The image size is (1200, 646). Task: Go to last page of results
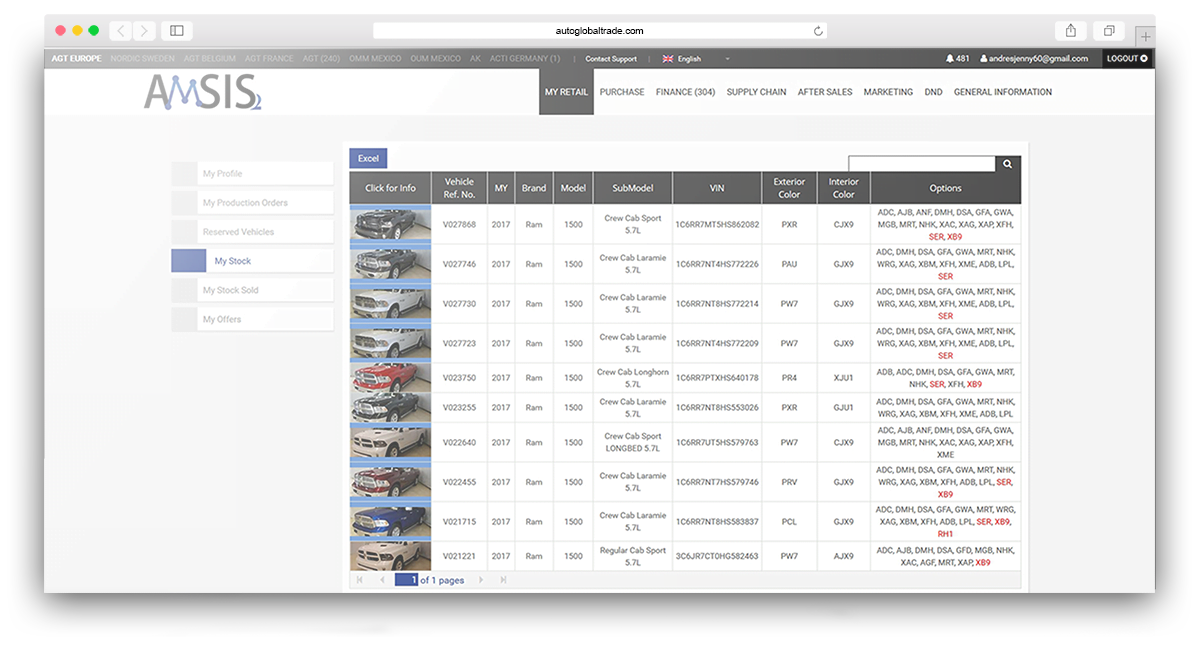pos(503,580)
